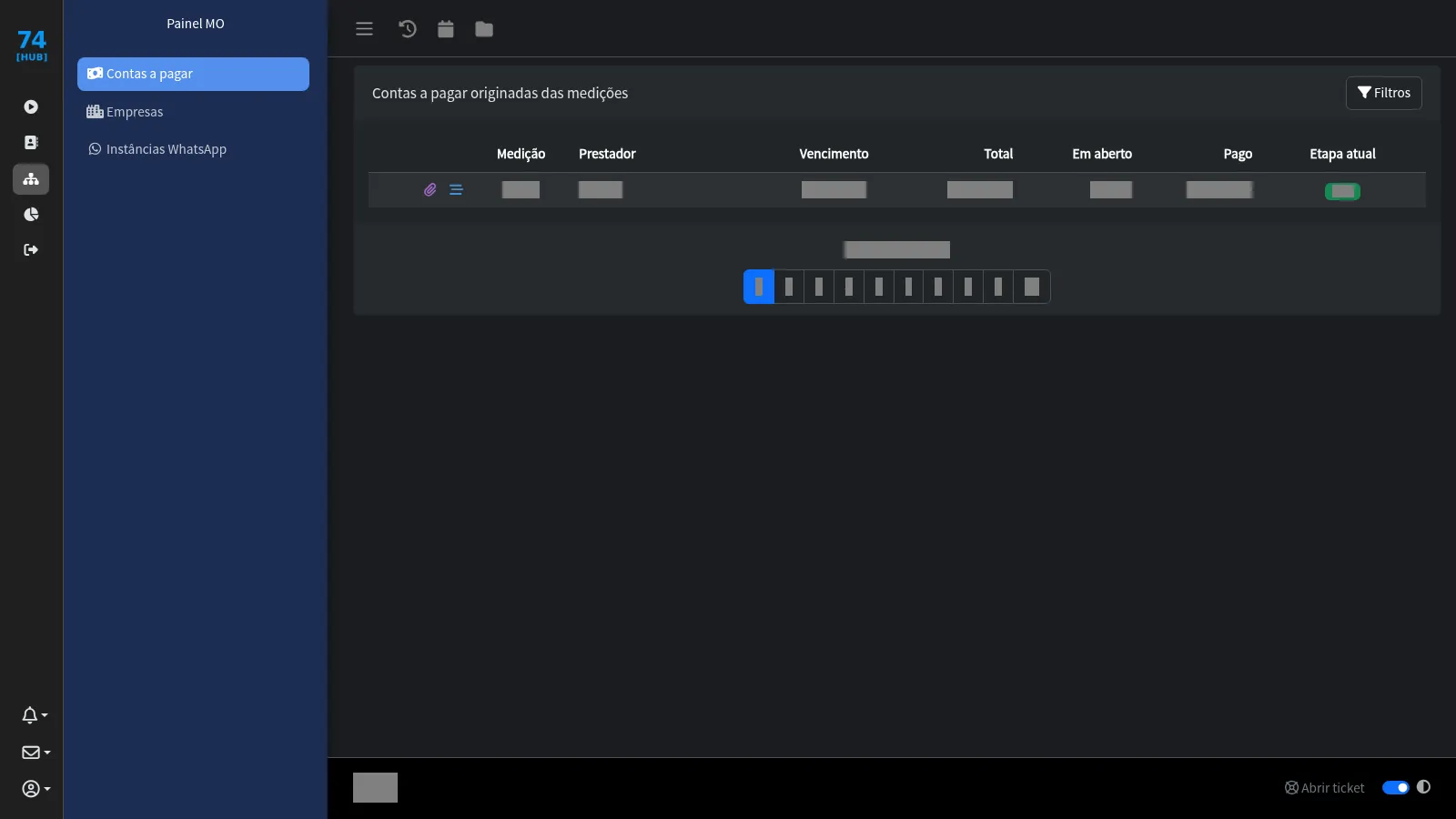Open Instâncias WhatsApp menu item
Image resolution: width=1456 pixels, height=819 pixels.
tap(193, 149)
